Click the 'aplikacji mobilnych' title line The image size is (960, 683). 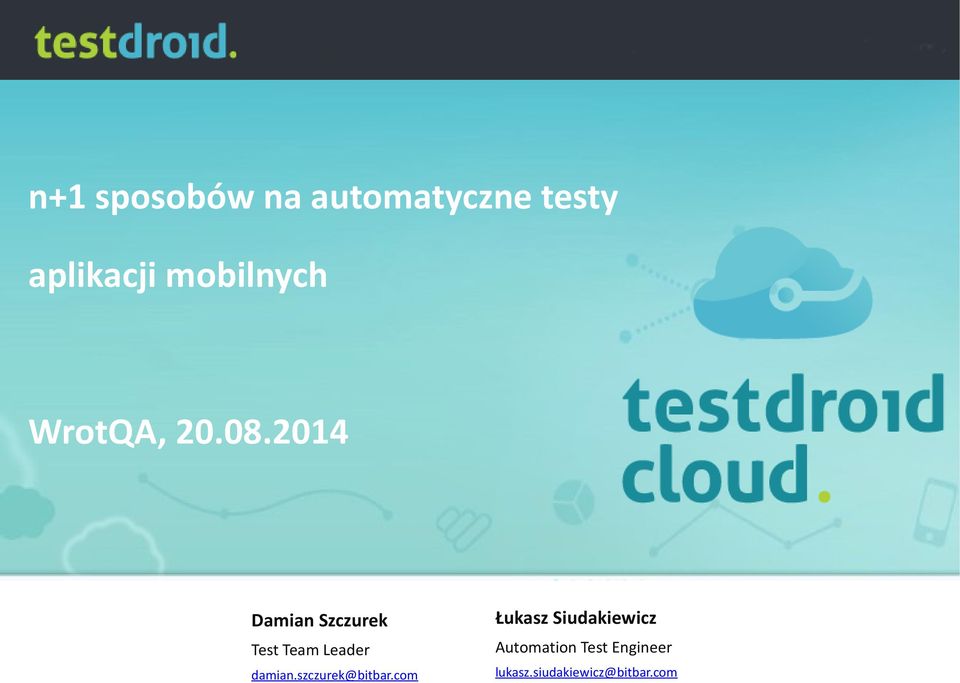[x=178, y=275]
